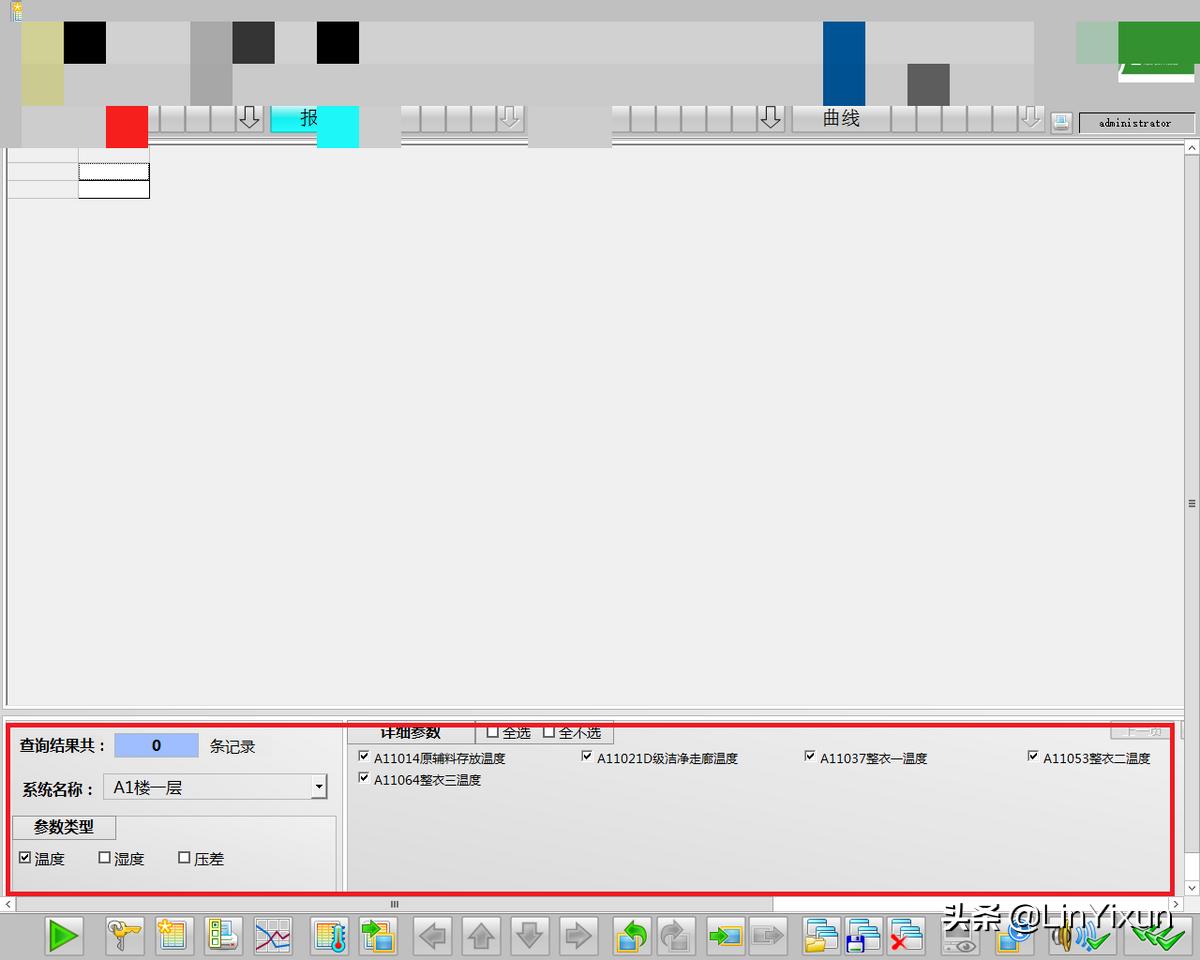The width and height of the screenshot is (1200, 960).
Task: Click the double green checkmark icon
Action: [1160, 936]
